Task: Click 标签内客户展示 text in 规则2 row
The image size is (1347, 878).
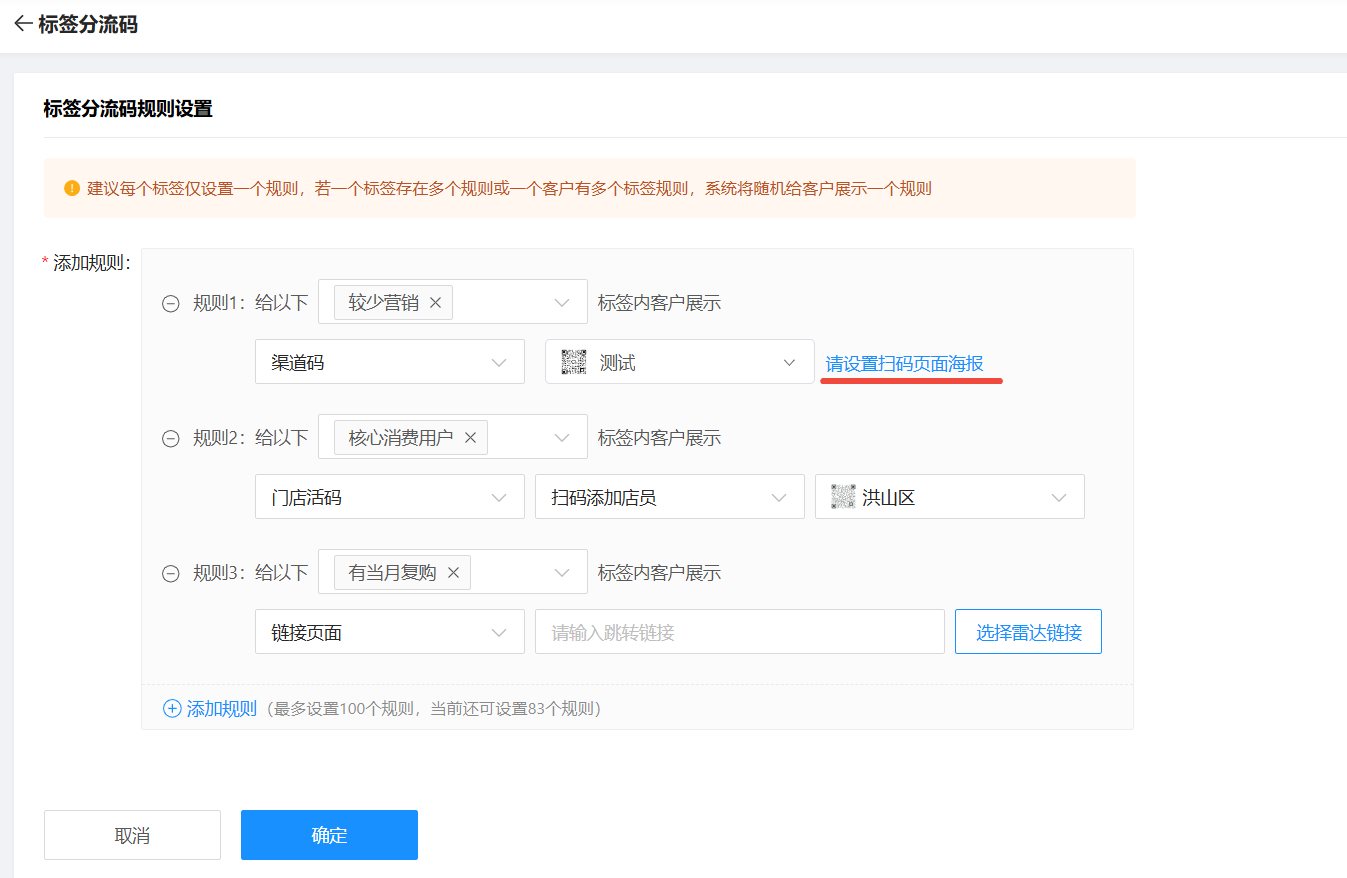Action: pyautogui.click(x=659, y=438)
